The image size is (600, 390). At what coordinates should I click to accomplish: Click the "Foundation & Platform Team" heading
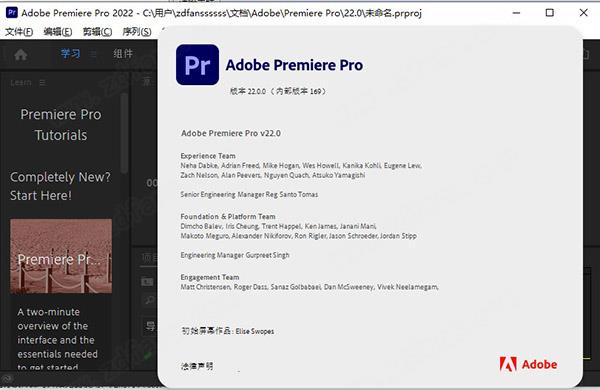[228, 216]
